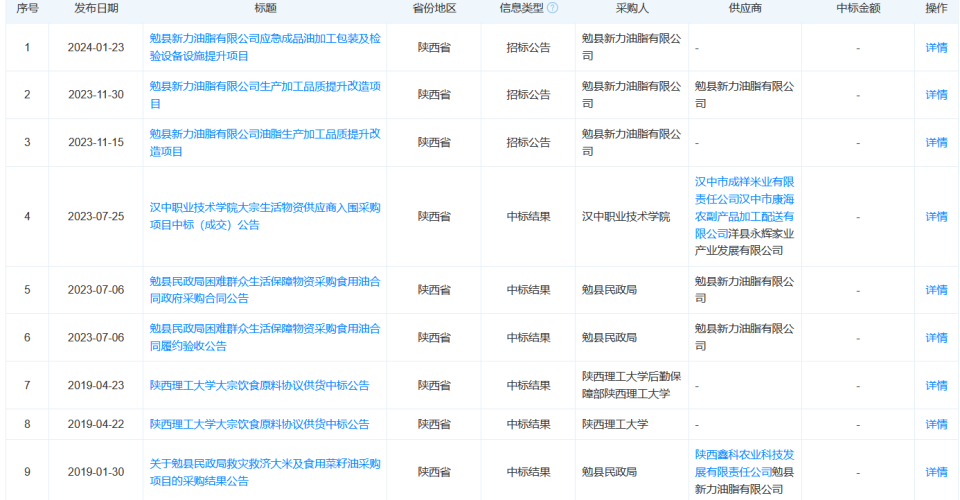Open title 应急成品油加工包装及检验设备设施提升项目
This screenshot has height=500, width=960.
point(265,47)
